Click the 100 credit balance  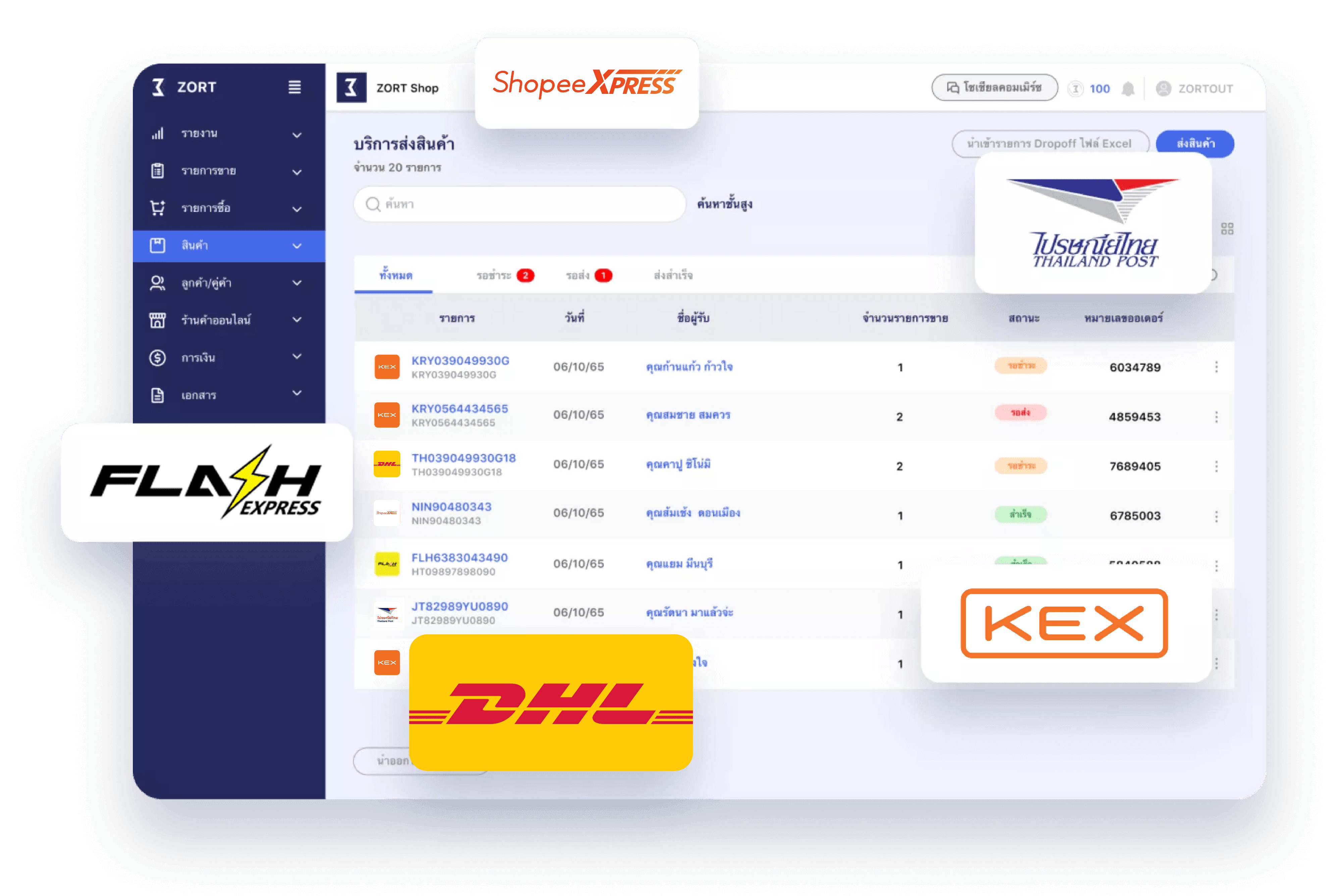[1099, 89]
